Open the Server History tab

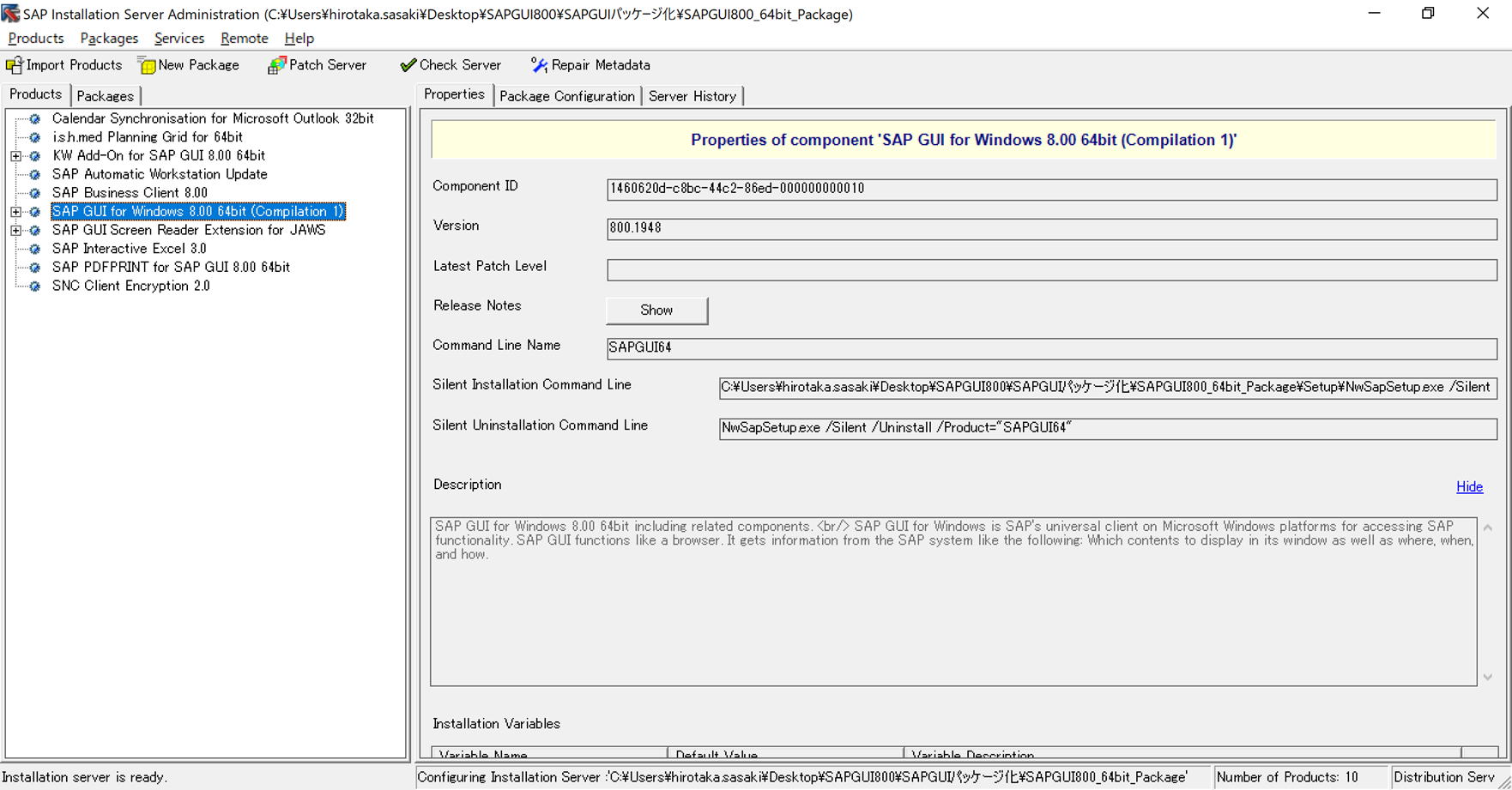[692, 96]
